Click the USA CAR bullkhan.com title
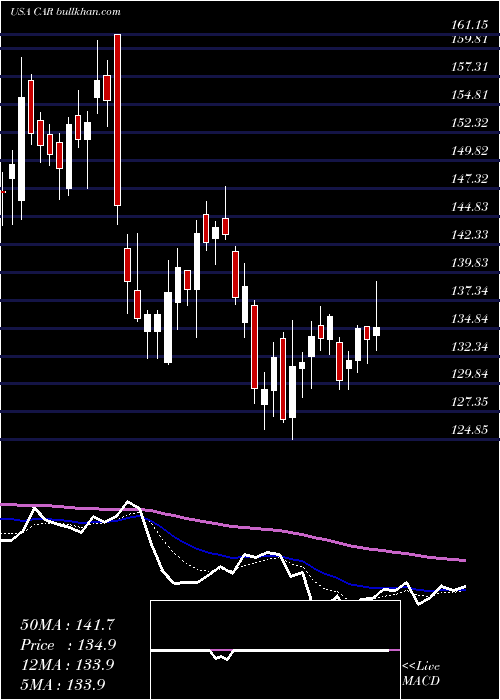 click(x=65, y=11)
